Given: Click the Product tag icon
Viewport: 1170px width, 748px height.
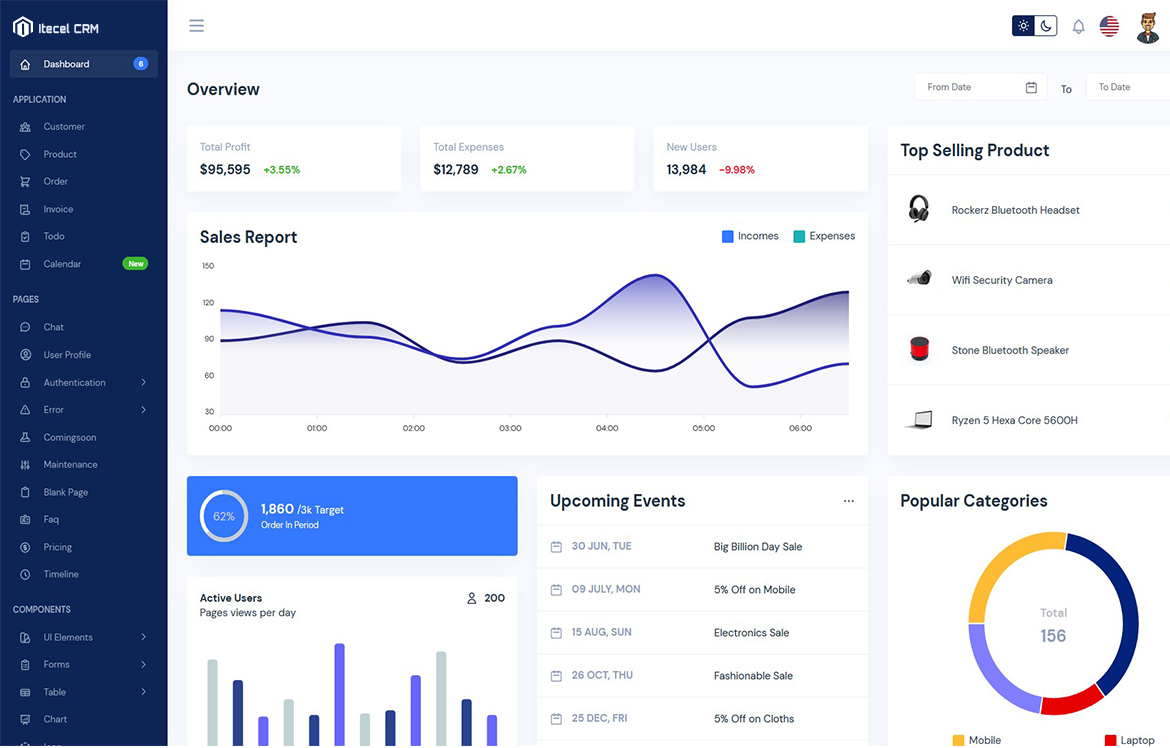Looking at the screenshot, I should point(25,155).
